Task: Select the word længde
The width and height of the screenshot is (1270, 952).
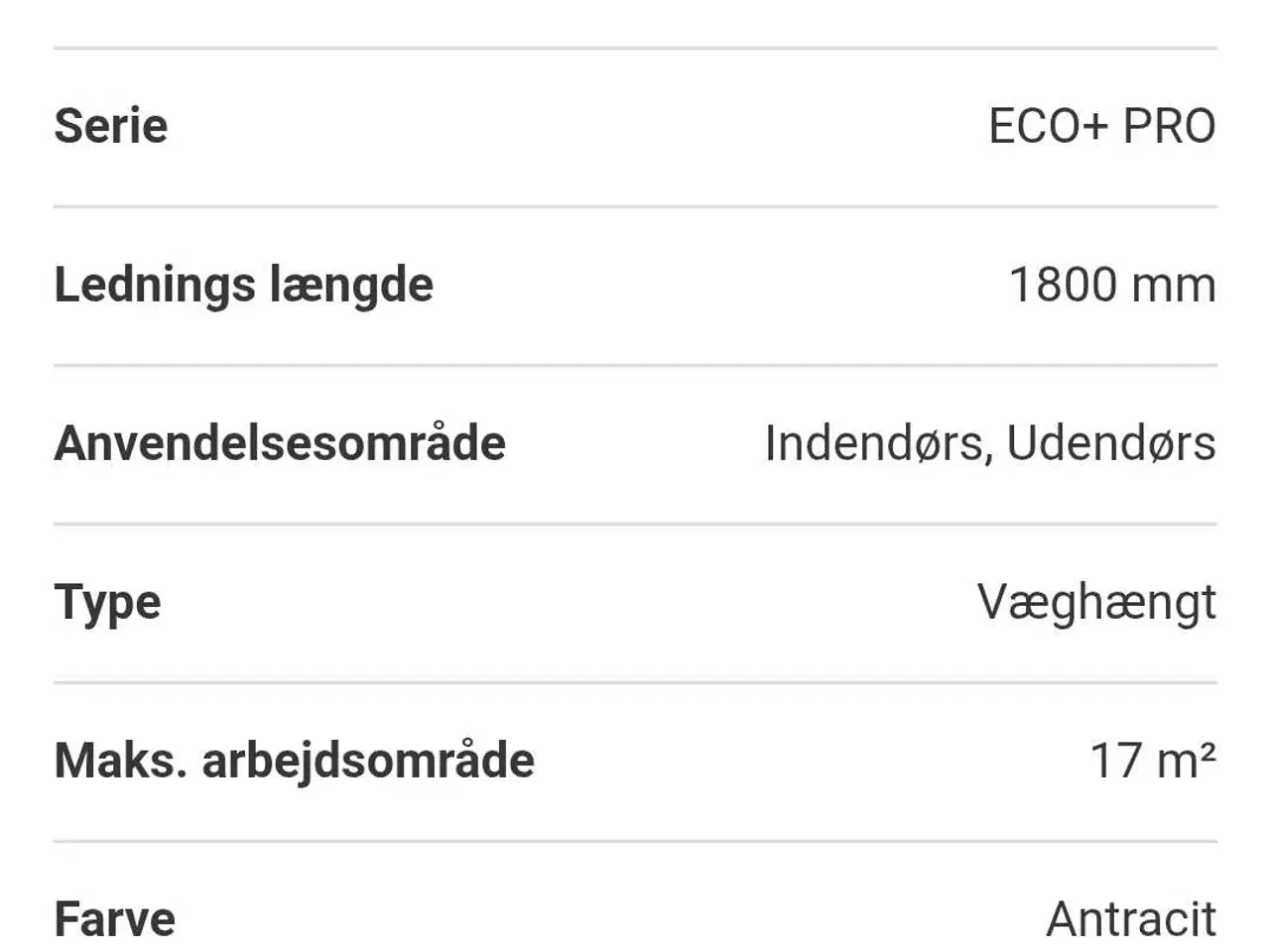Action: coord(351,286)
